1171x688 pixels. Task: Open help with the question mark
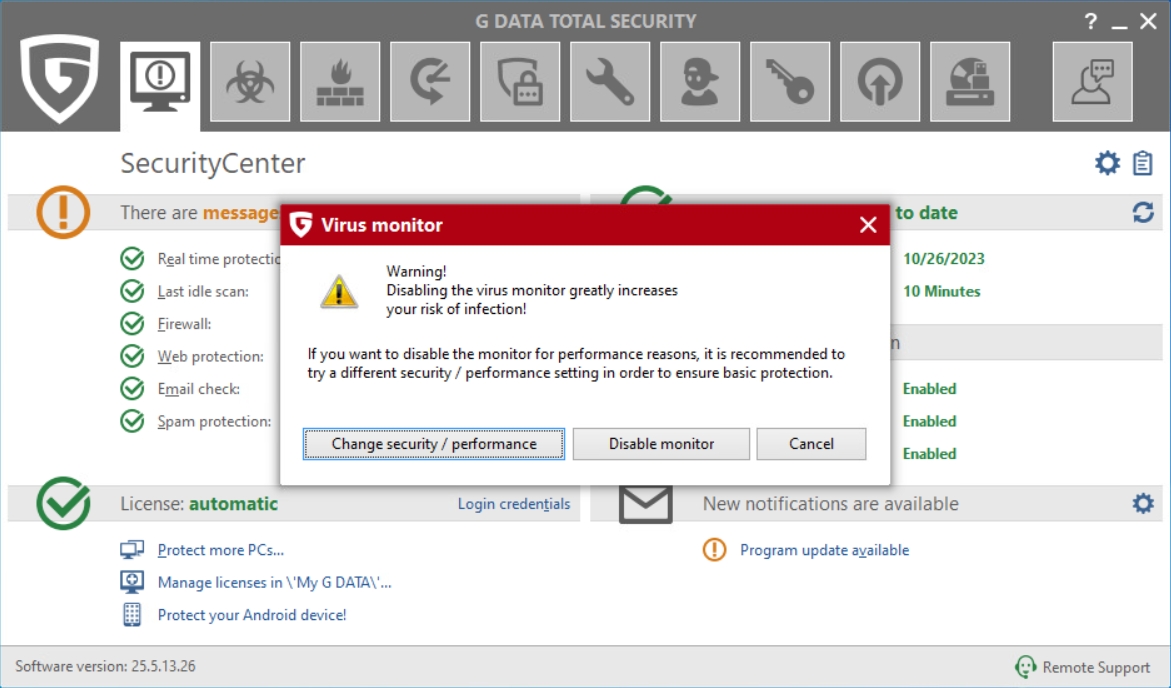click(1090, 21)
